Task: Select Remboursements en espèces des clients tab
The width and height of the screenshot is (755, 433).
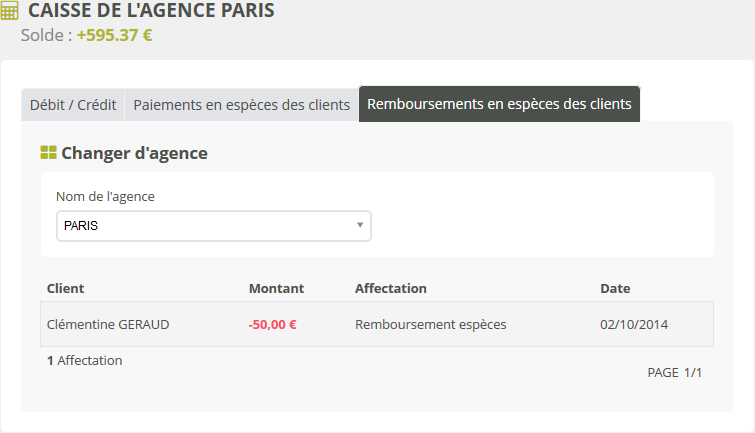Action: 499,104
